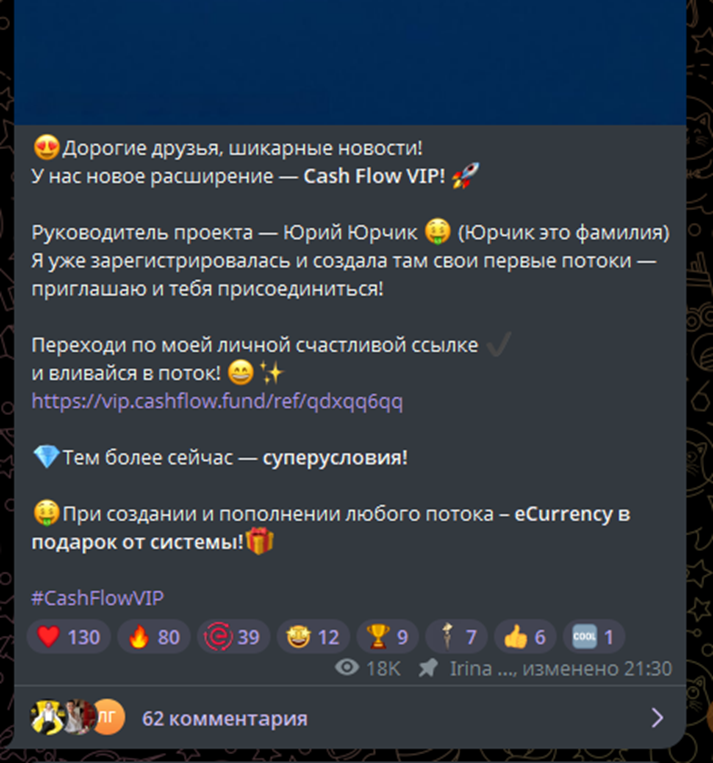Click the first commenter avatar thumbnail

pyautogui.click(x=47, y=717)
